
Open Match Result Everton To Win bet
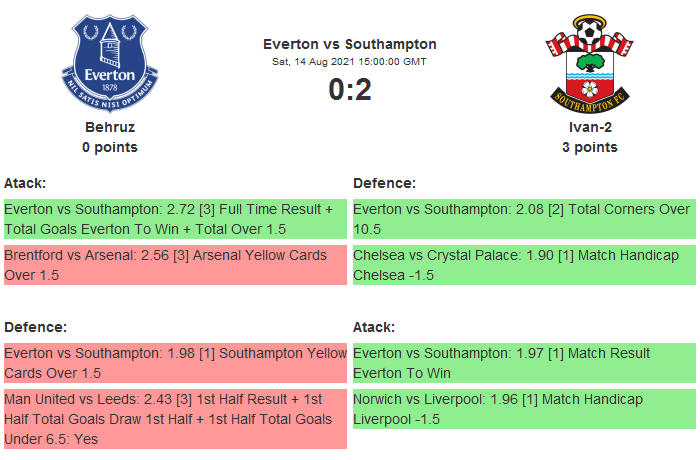coord(524,363)
